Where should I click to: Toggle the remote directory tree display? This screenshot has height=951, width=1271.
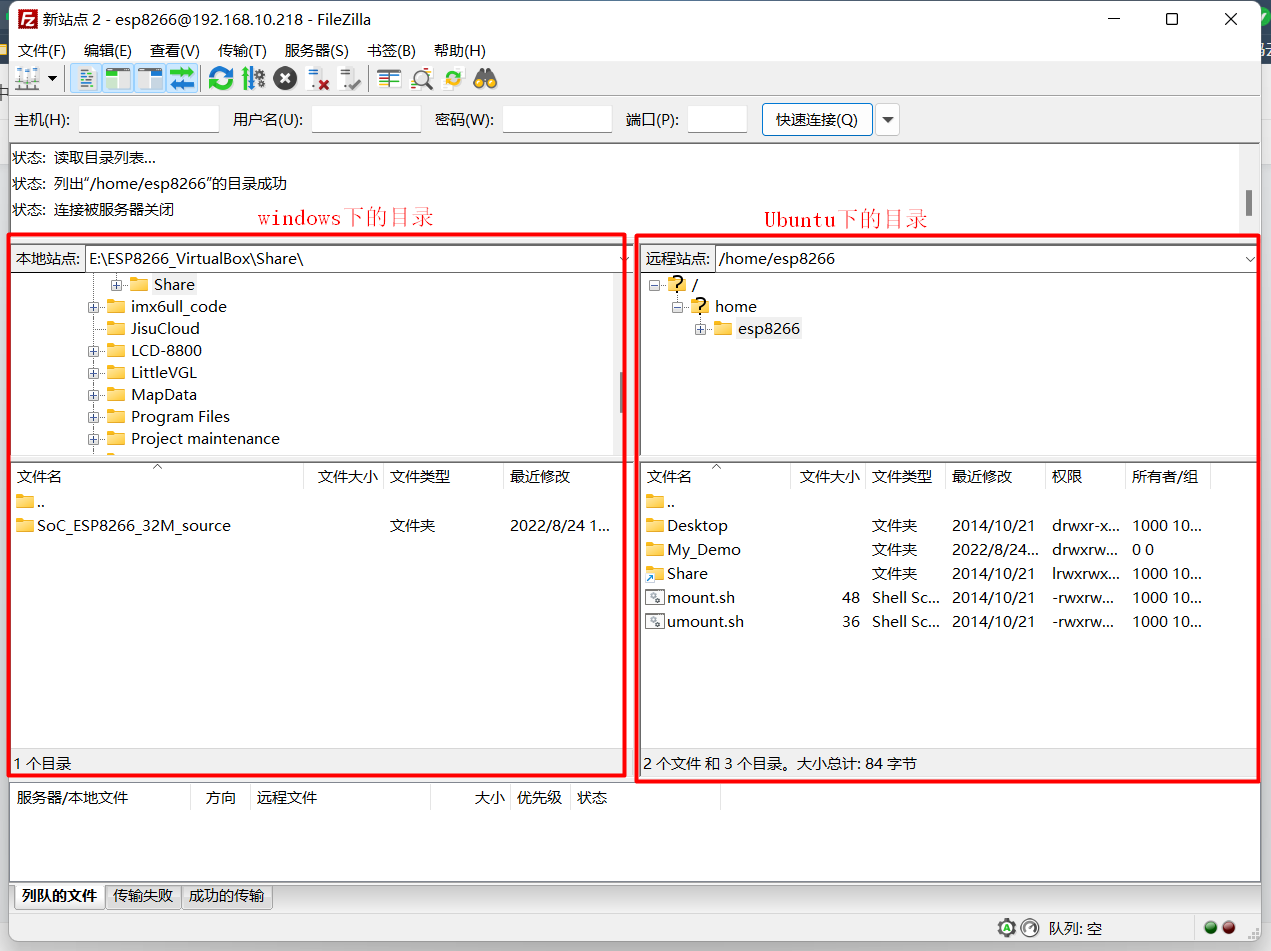click(150, 79)
